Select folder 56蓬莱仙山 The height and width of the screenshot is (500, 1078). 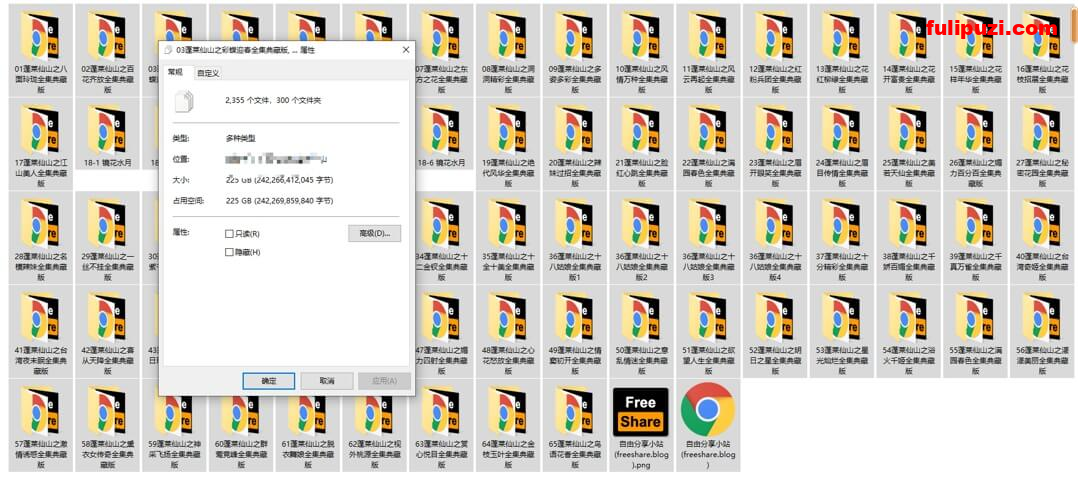point(1041,331)
